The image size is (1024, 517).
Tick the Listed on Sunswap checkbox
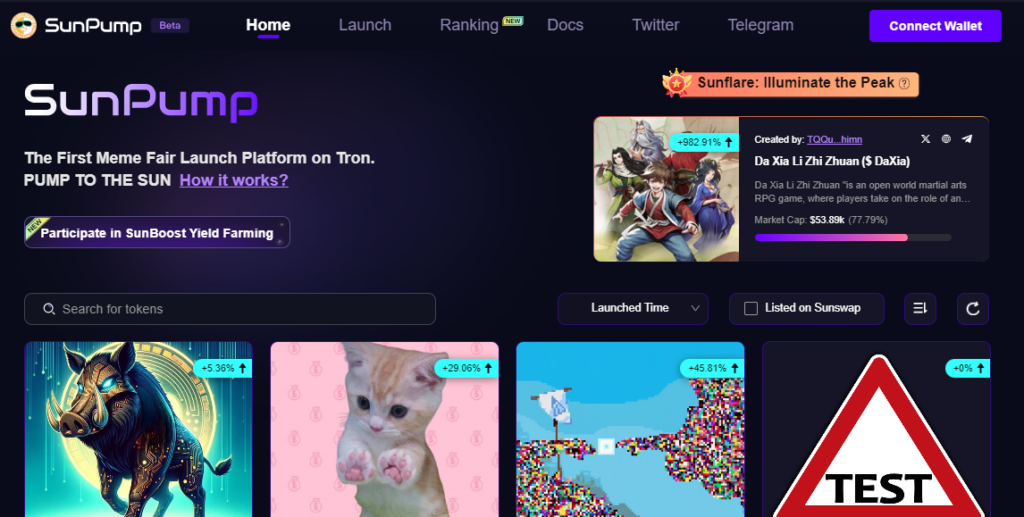[751, 308]
